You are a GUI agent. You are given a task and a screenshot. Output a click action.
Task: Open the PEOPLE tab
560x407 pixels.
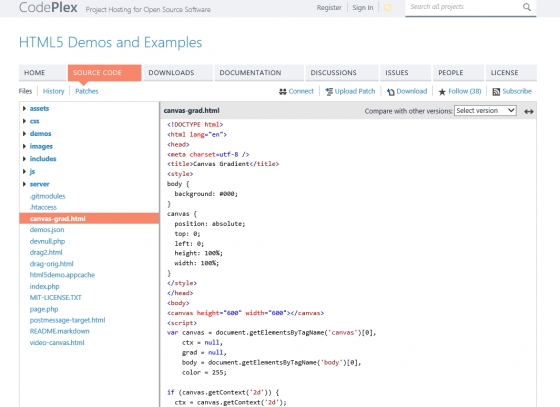[459, 73]
